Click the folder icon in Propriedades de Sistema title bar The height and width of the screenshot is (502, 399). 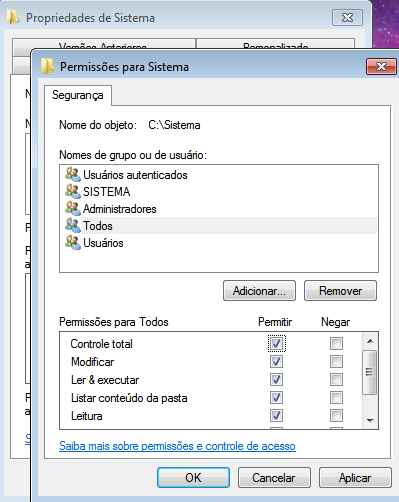click(13, 17)
